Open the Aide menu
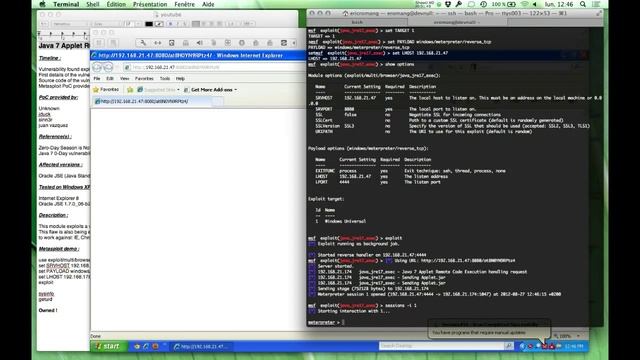 [x=208, y=4]
